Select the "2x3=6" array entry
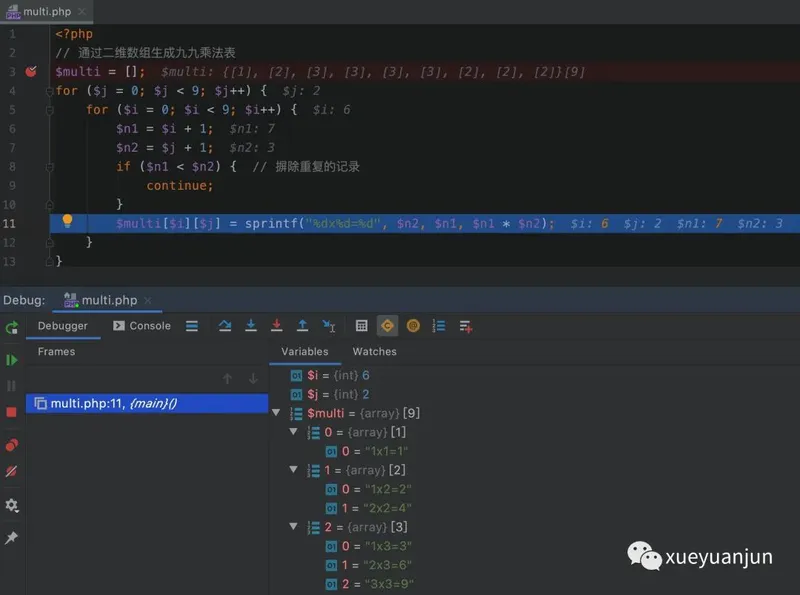 [x=368, y=565]
